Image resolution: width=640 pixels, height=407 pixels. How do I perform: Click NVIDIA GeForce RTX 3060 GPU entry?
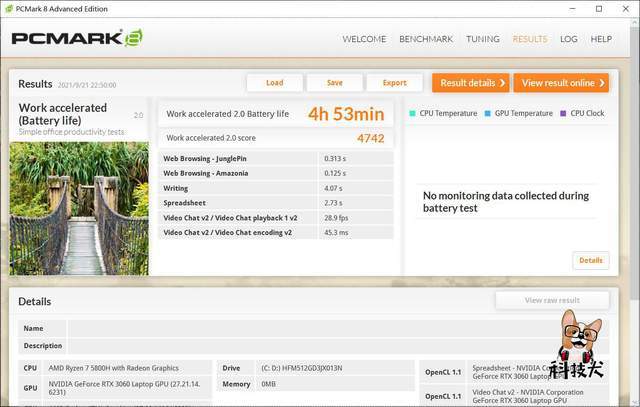[x=124, y=388]
